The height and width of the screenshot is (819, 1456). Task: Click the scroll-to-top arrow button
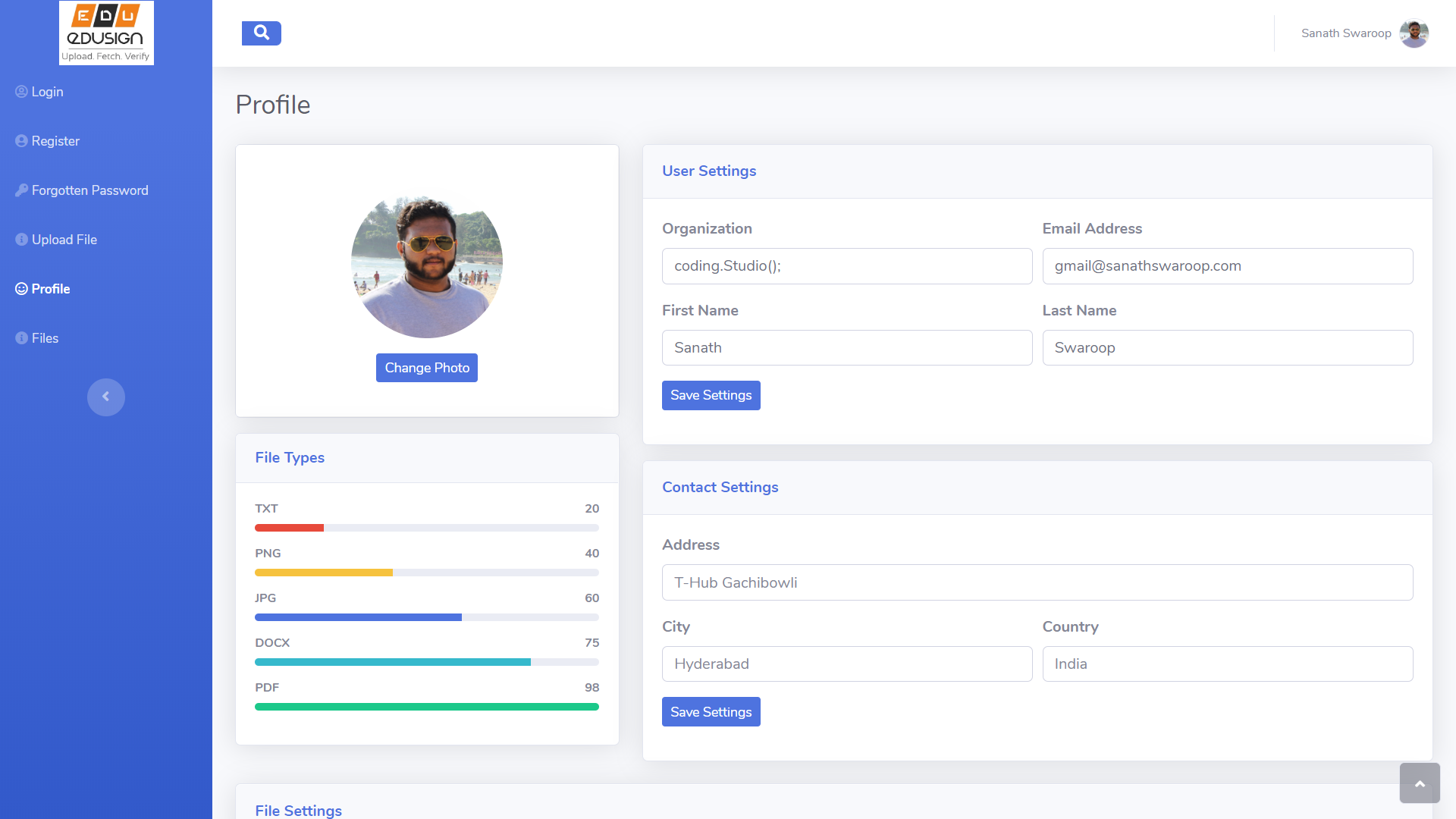coord(1420,783)
